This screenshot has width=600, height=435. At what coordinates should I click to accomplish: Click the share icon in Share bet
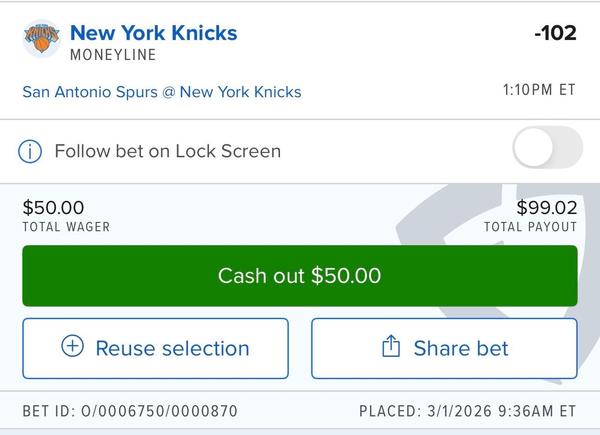[391, 347]
